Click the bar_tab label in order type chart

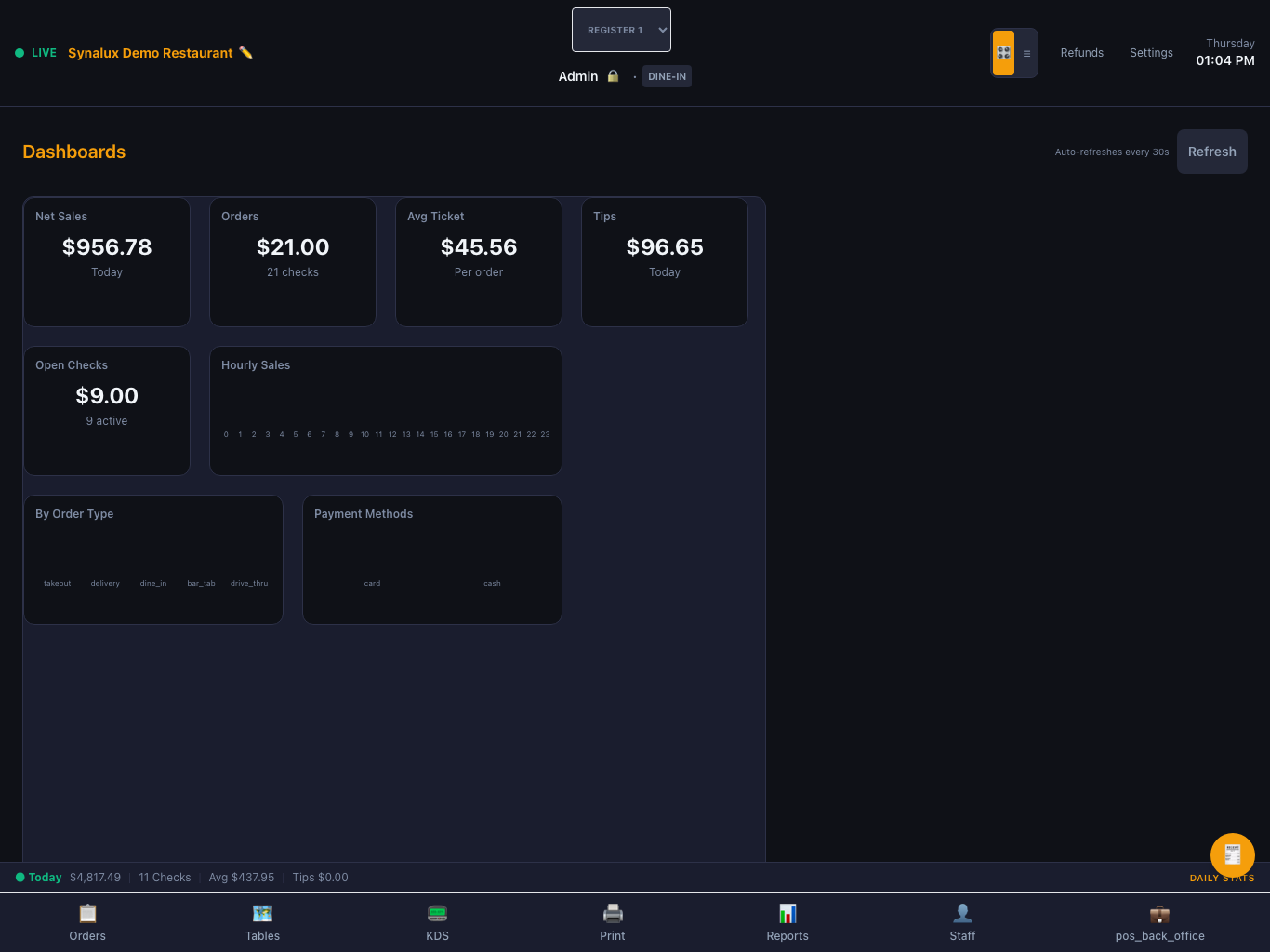[x=201, y=583]
